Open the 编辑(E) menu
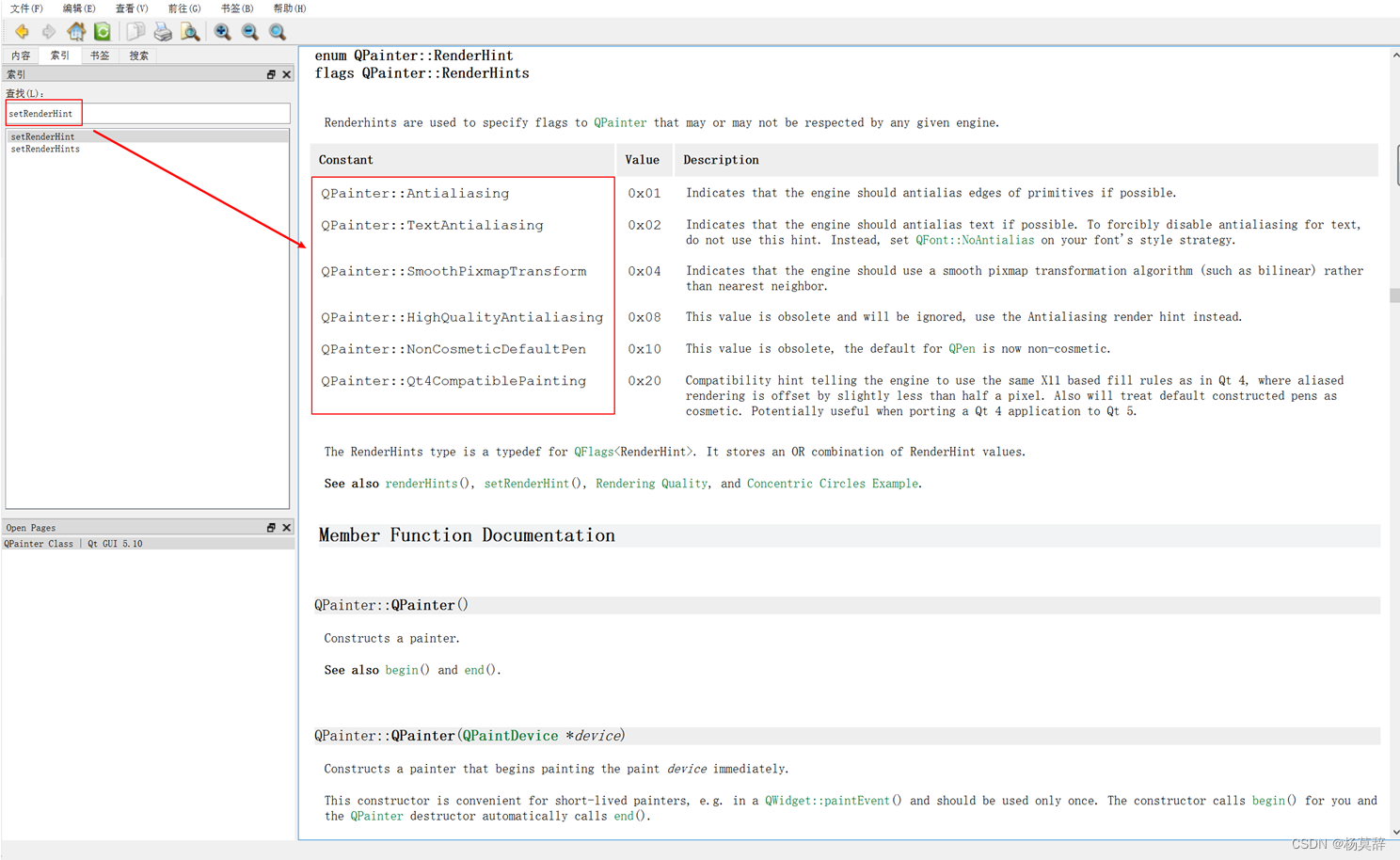Screen dimensions: 1400x860 coord(79,8)
